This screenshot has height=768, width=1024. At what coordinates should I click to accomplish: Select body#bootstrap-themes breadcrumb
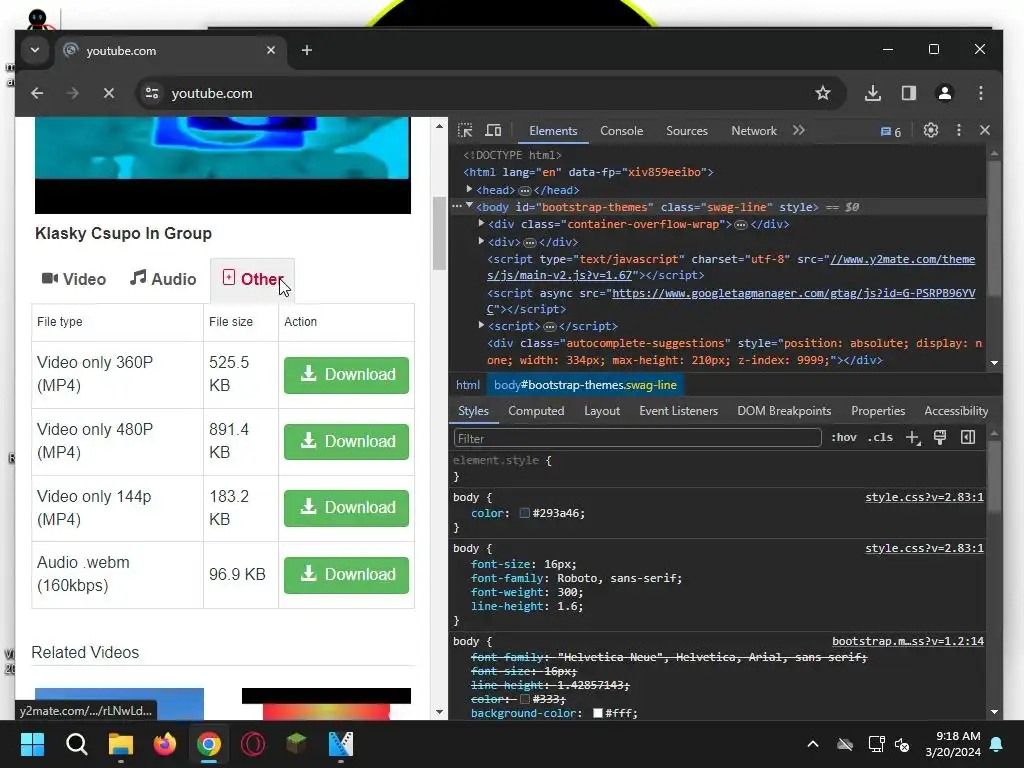click(x=585, y=385)
